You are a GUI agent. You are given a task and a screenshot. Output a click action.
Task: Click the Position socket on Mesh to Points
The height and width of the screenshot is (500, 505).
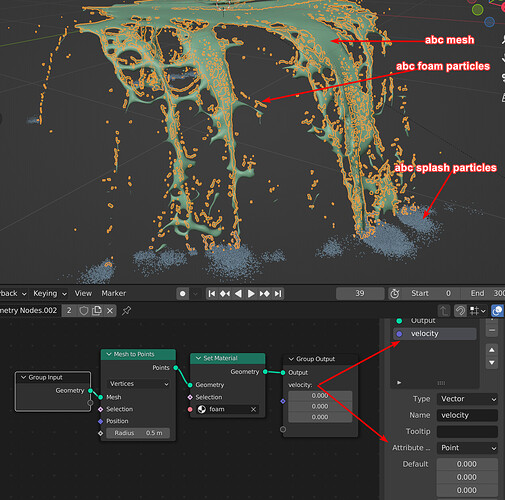101,421
